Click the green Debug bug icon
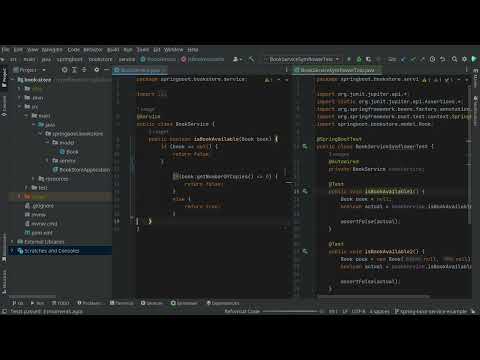The image size is (480, 360). tap(359, 59)
